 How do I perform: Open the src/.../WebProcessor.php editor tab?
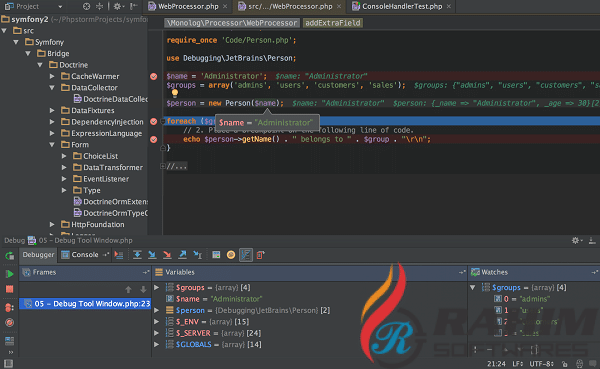(290, 7)
